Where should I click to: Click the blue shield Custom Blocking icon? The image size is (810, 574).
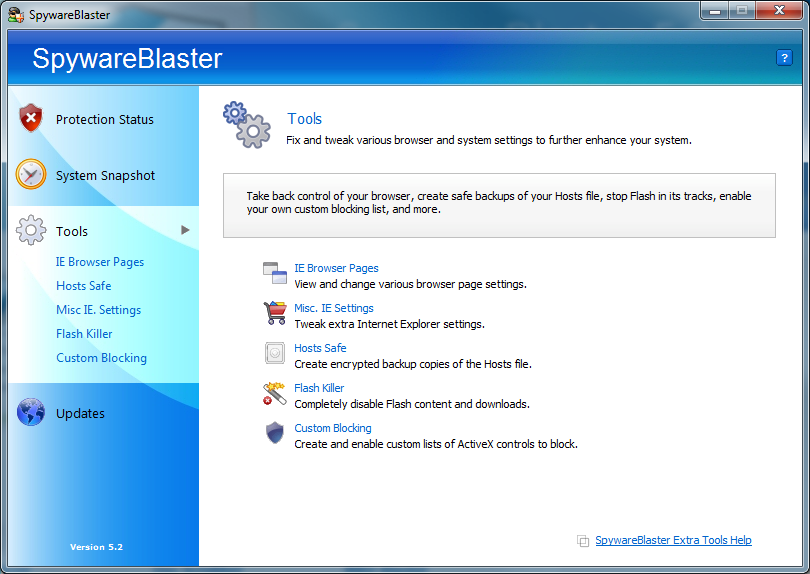click(274, 433)
